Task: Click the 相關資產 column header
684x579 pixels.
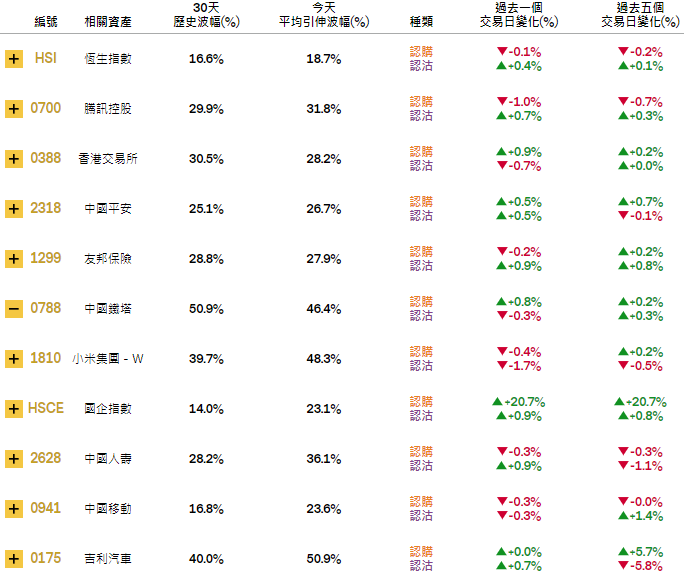Action: click(x=108, y=22)
